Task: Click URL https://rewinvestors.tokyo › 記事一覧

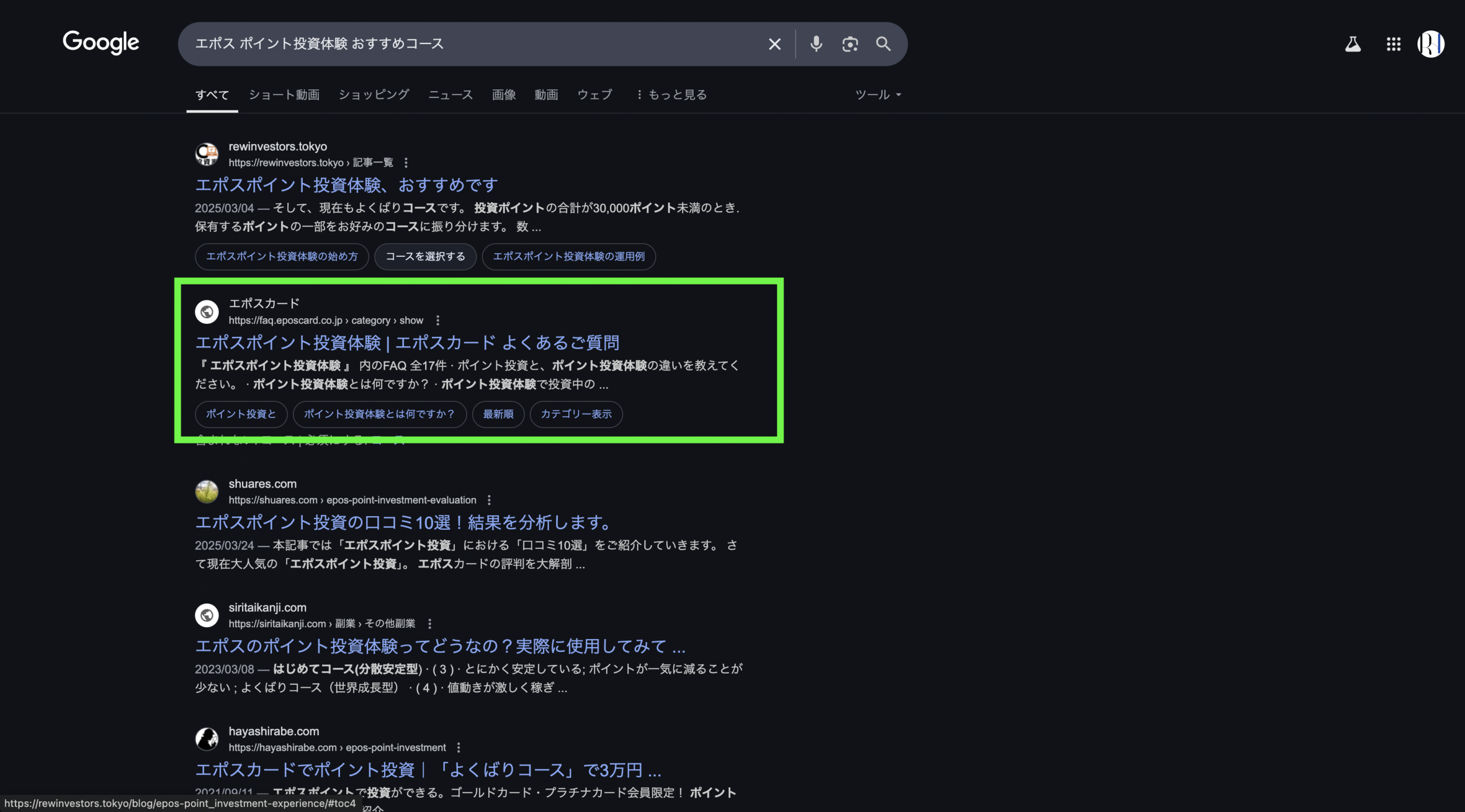Action: click(x=311, y=163)
